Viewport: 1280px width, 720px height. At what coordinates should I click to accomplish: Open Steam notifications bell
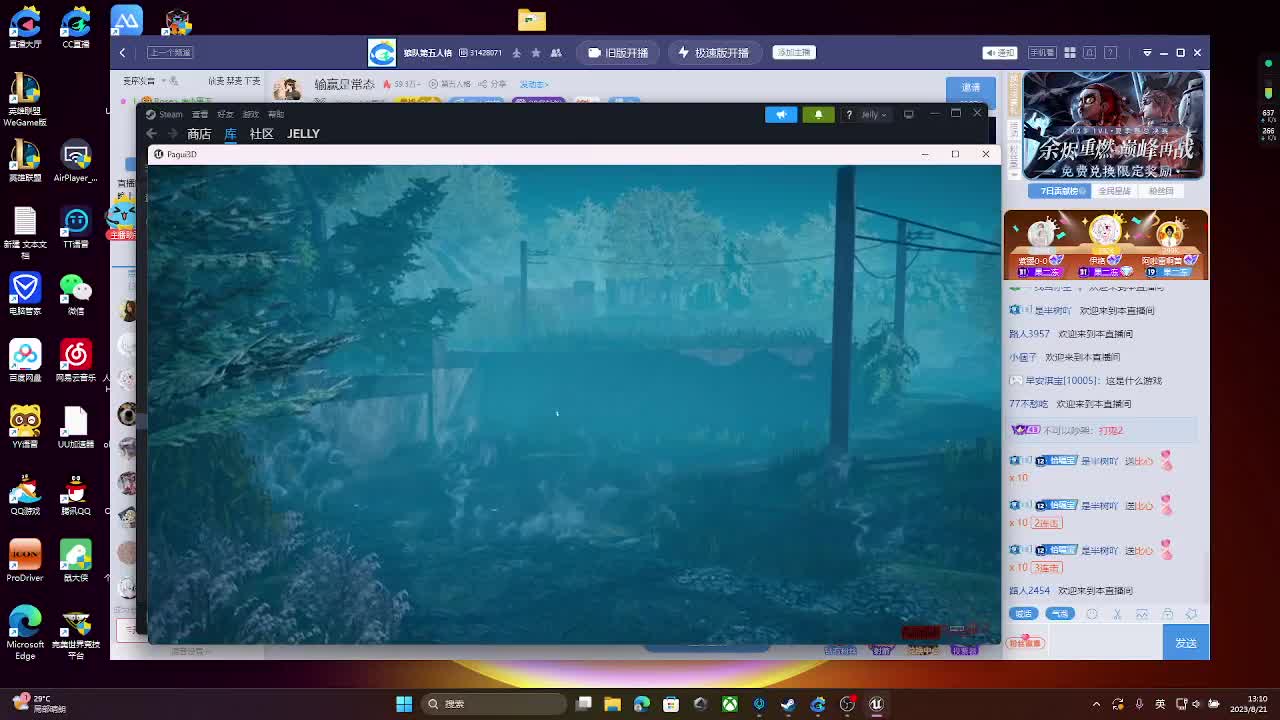pos(818,114)
